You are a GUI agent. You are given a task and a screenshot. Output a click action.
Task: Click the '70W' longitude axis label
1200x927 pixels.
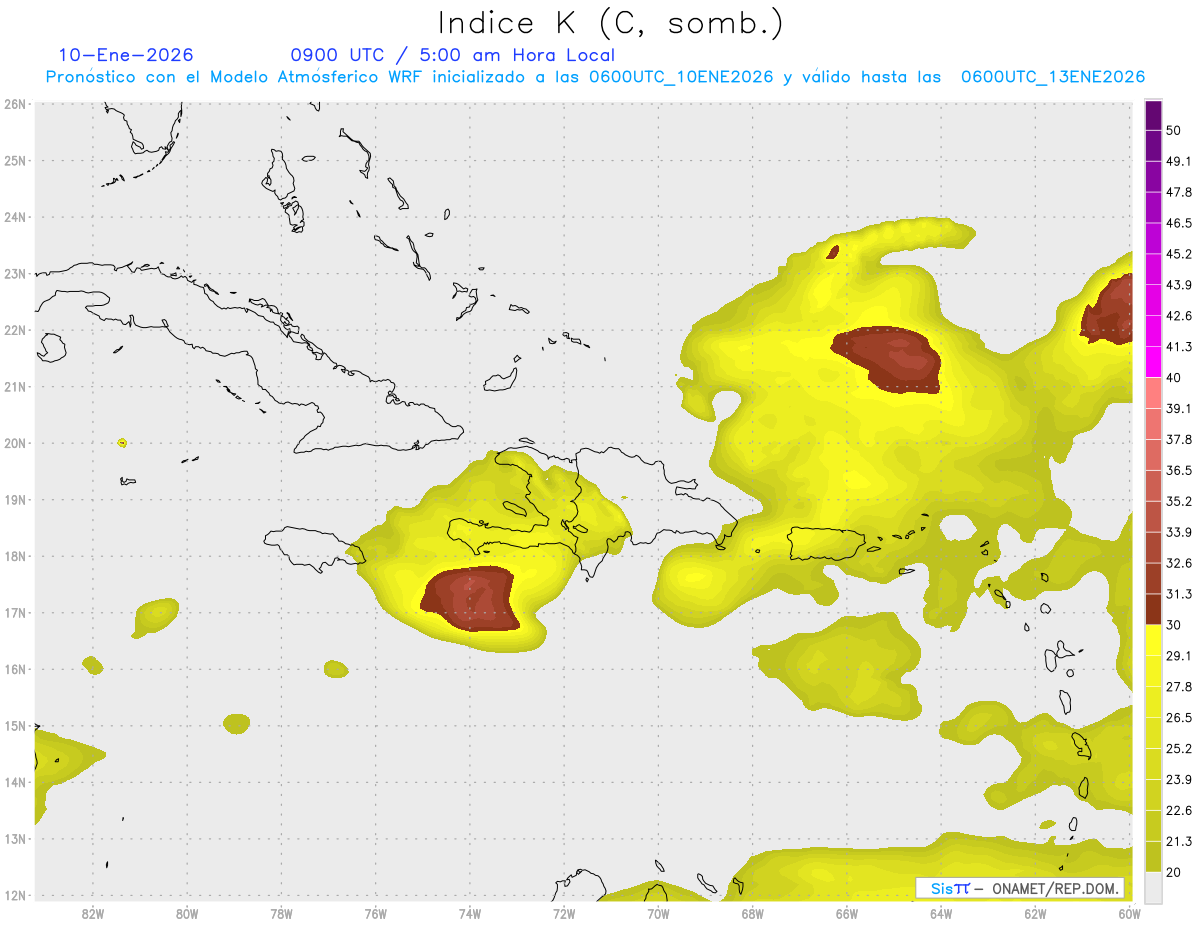coord(658,914)
